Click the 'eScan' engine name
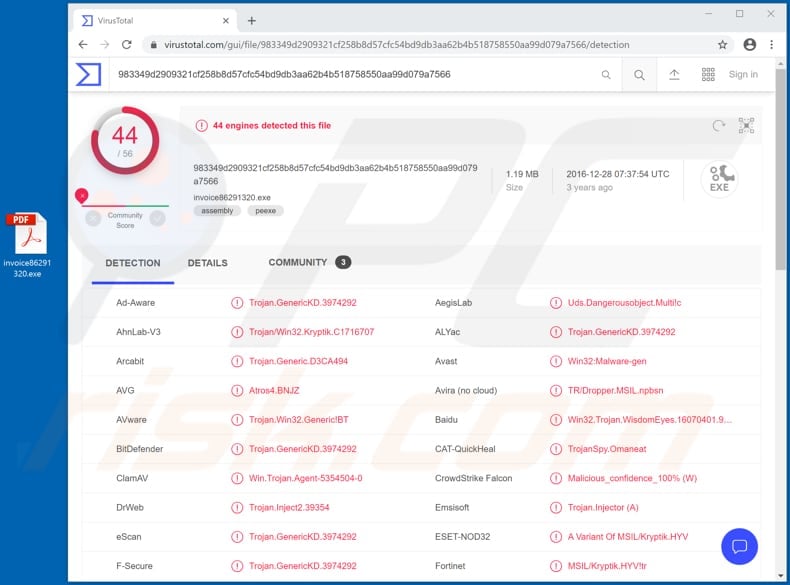Image resolution: width=790 pixels, height=585 pixels. click(x=128, y=537)
